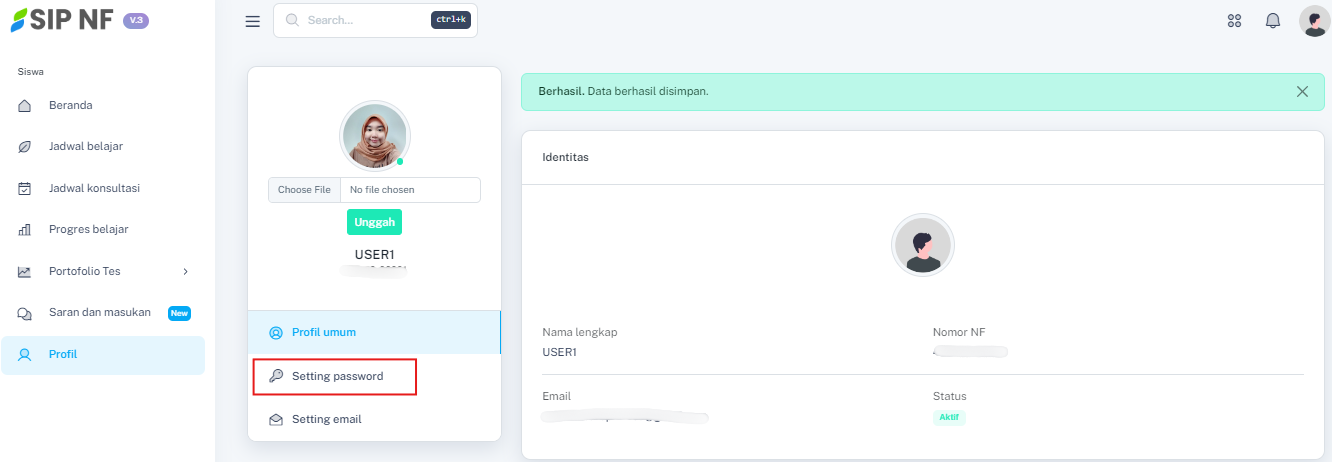Open Saran dan masukan menu
Image resolution: width=1332 pixels, height=462 pixels.
[x=99, y=313]
